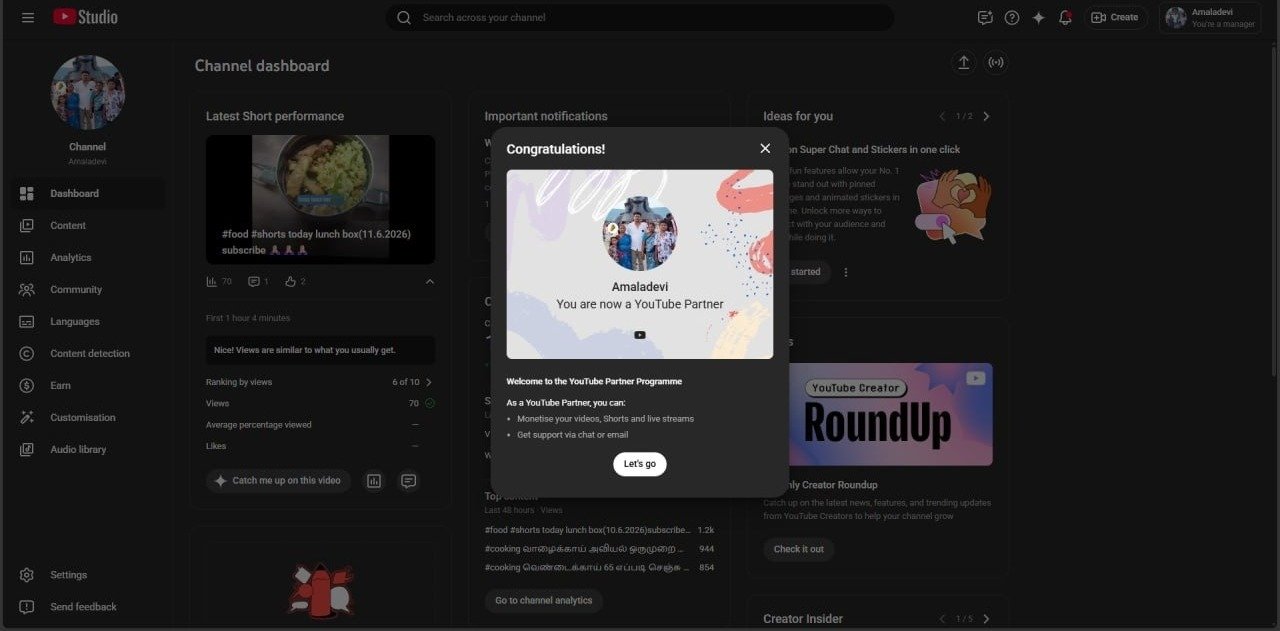Click Go to channel analytics

point(544,601)
